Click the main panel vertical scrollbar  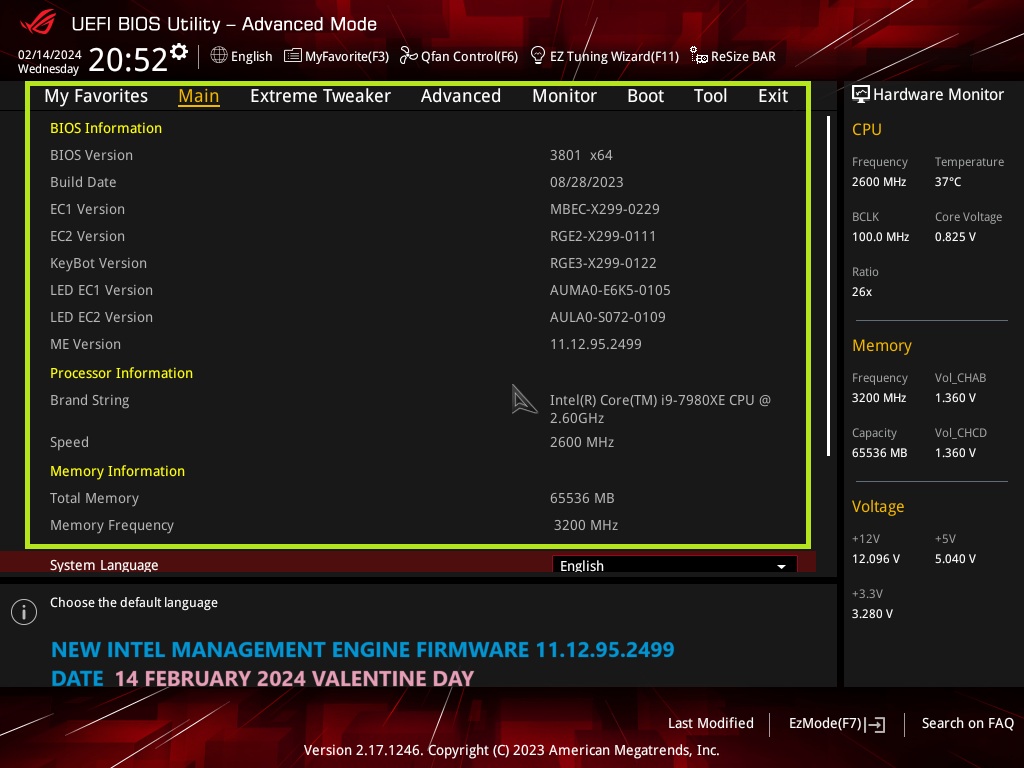pyautogui.click(x=828, y=286)
